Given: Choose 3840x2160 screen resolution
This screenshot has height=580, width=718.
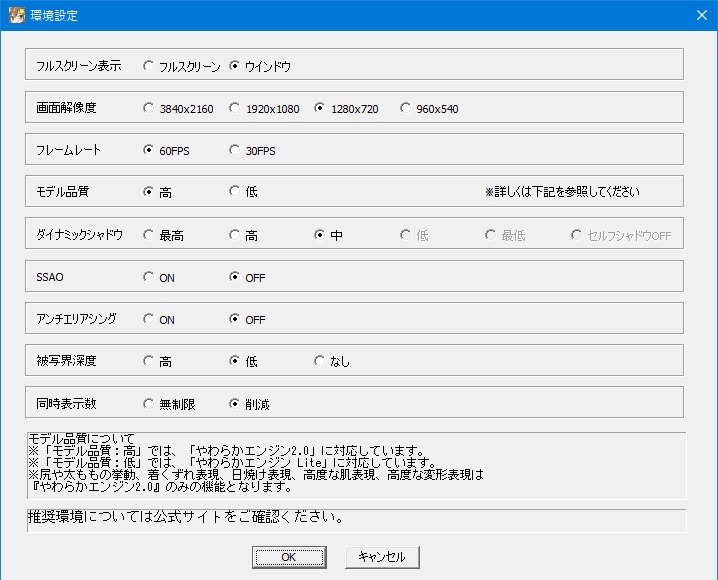Looking at the screenshot, I should 149,108.
